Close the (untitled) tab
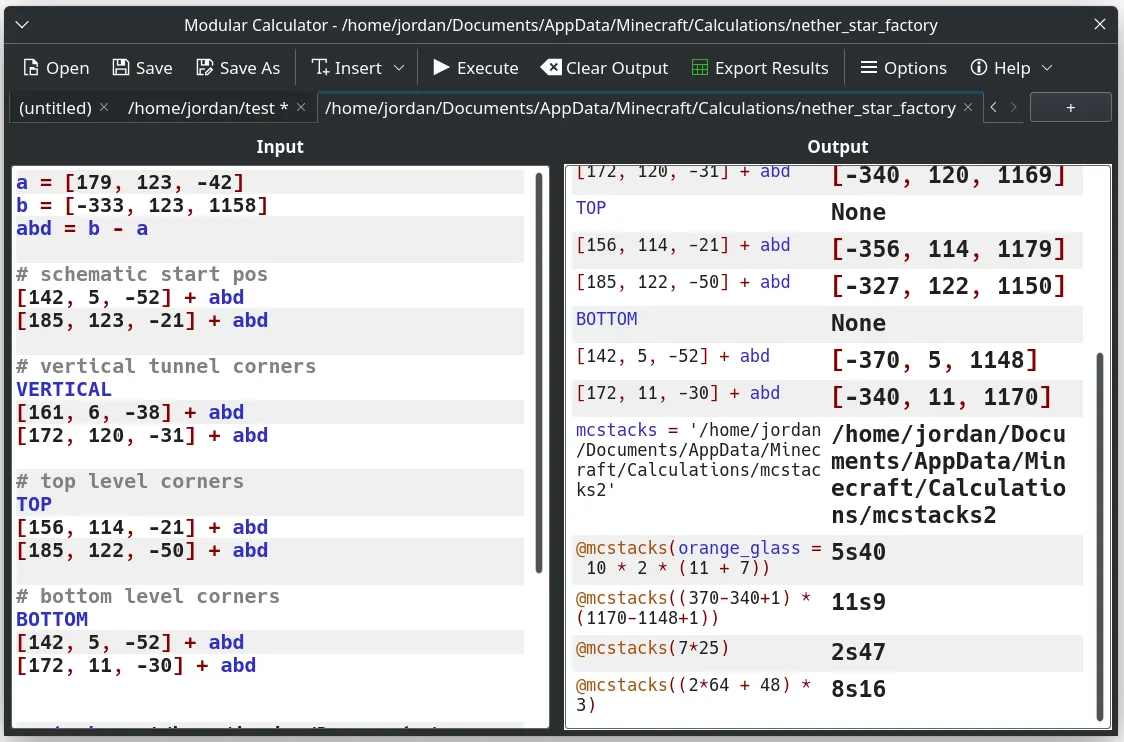 [x=104, y=107]
